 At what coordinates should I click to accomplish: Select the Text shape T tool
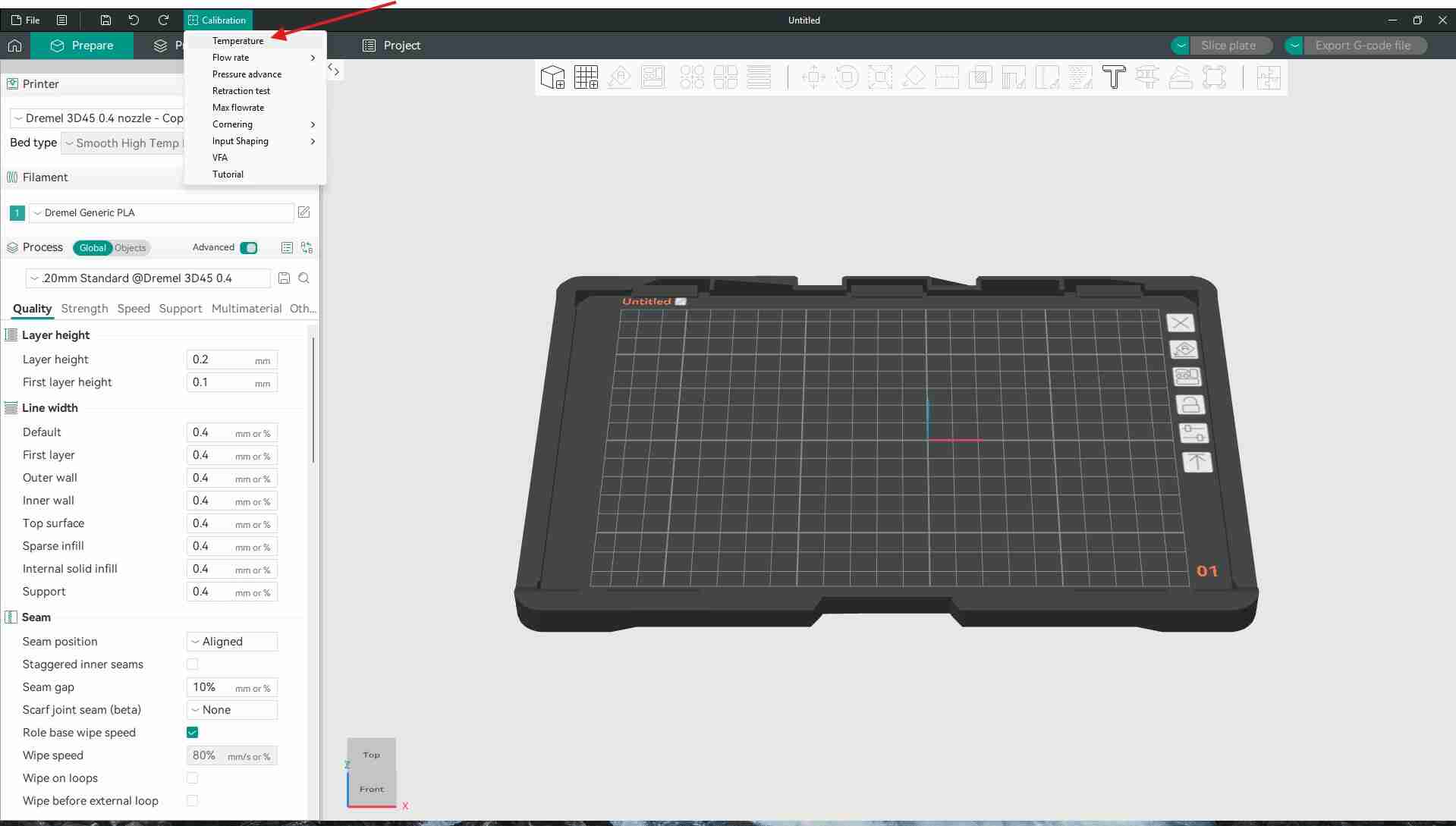pyautogui.click(x=1114, y=77)
